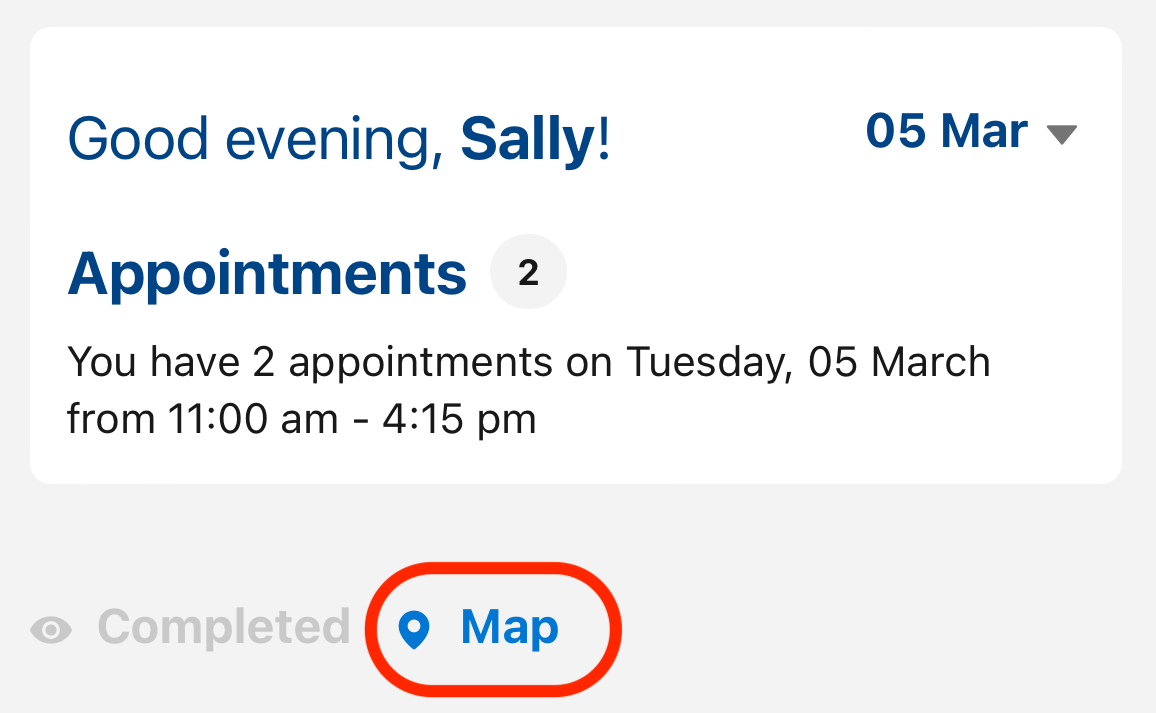Select the 05 Mar date picker
This screenshot has height=713, width=1156.
point(946,132)
